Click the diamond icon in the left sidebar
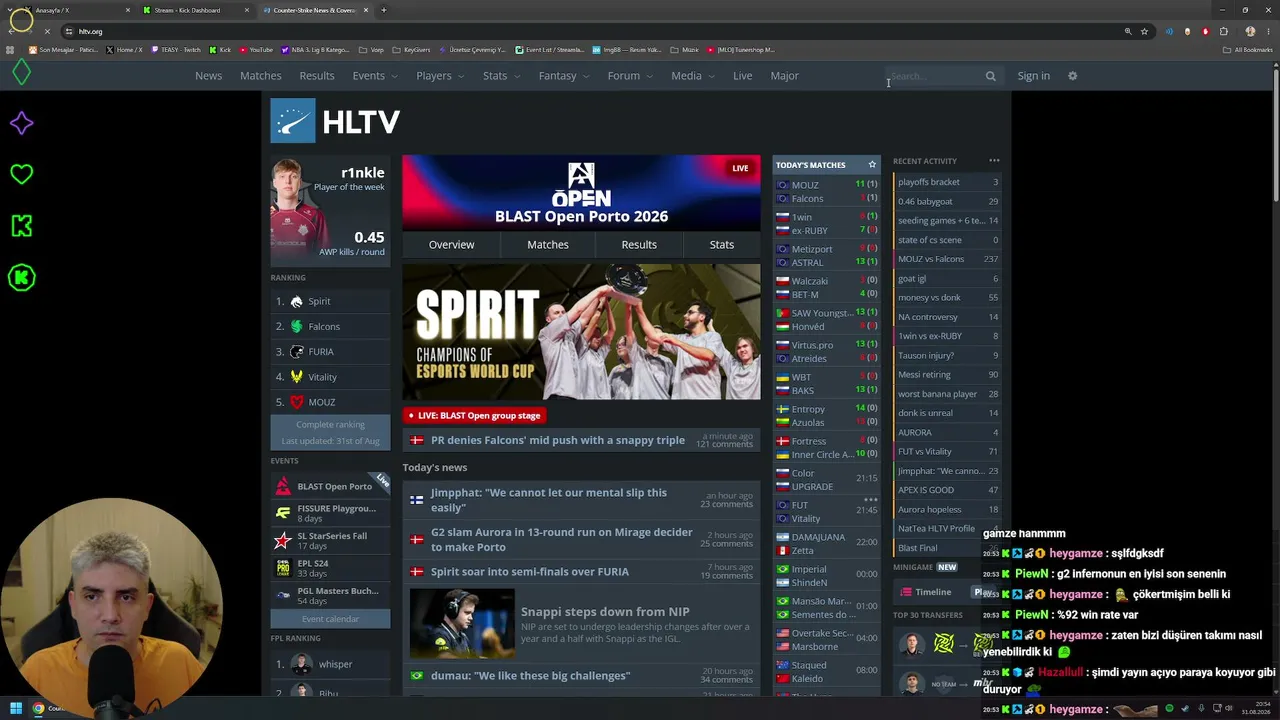1280x720 pixels. [x=21, y=72]
